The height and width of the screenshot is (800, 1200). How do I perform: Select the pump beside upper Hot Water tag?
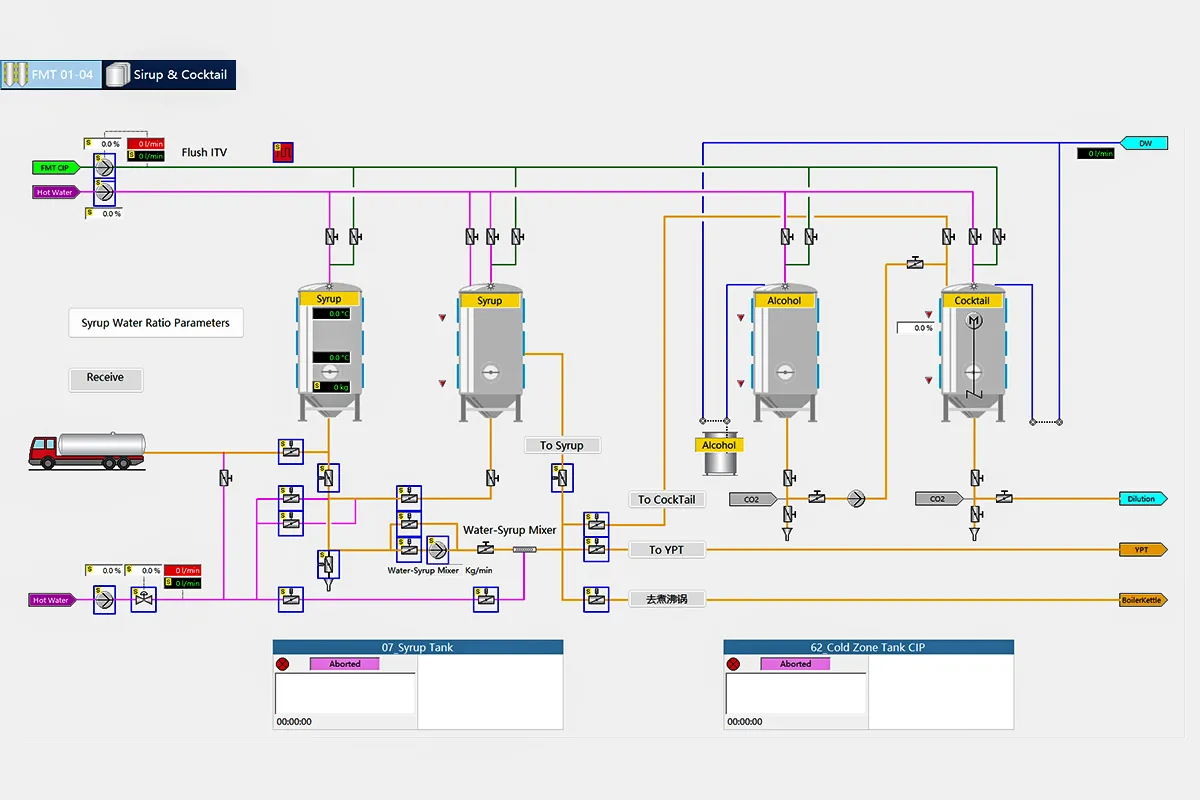click(x=105, y=192)
